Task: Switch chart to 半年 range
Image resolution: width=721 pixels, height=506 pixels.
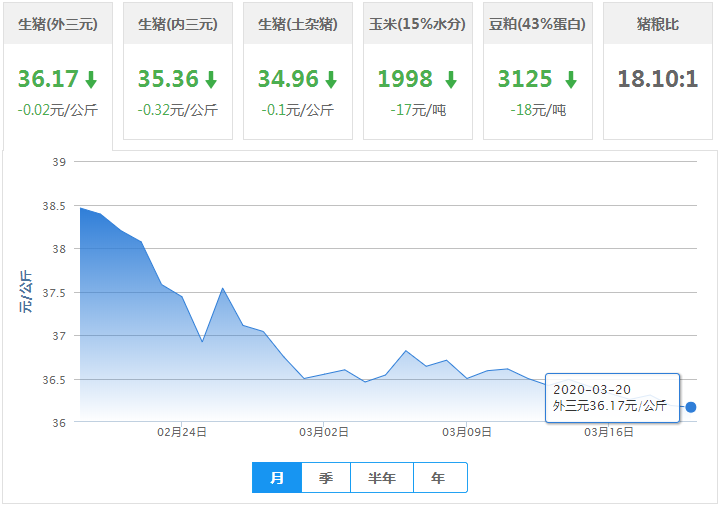Action: coord(382,478)
